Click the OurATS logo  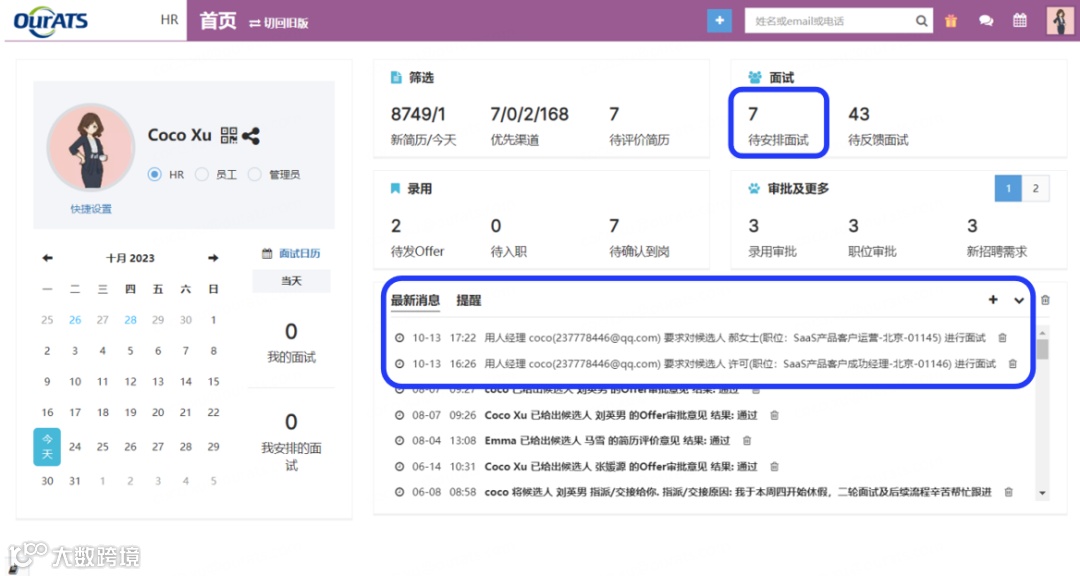tap(51, 21)
